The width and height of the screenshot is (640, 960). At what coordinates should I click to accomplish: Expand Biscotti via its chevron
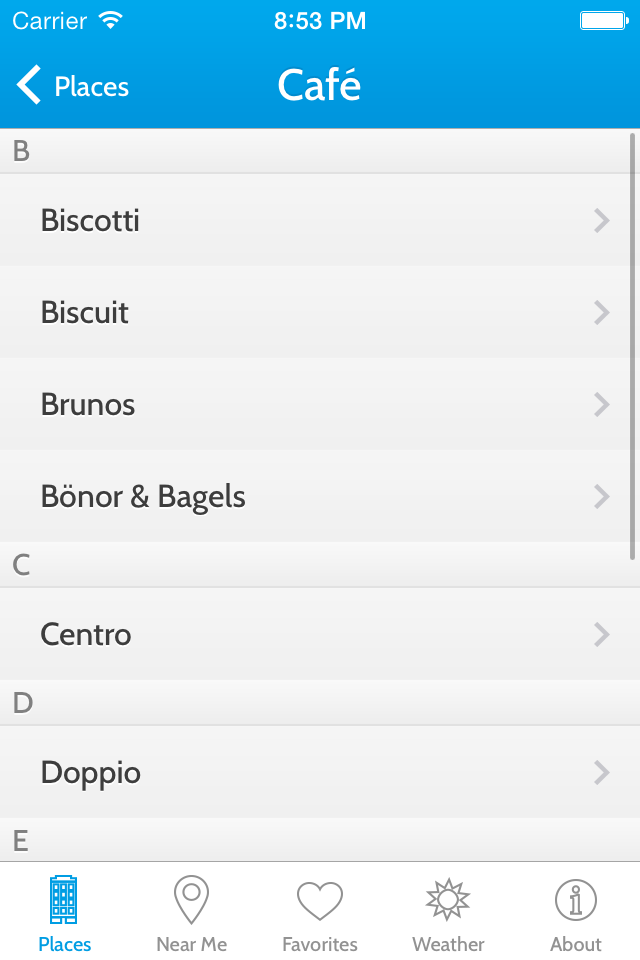click(601, 220)
